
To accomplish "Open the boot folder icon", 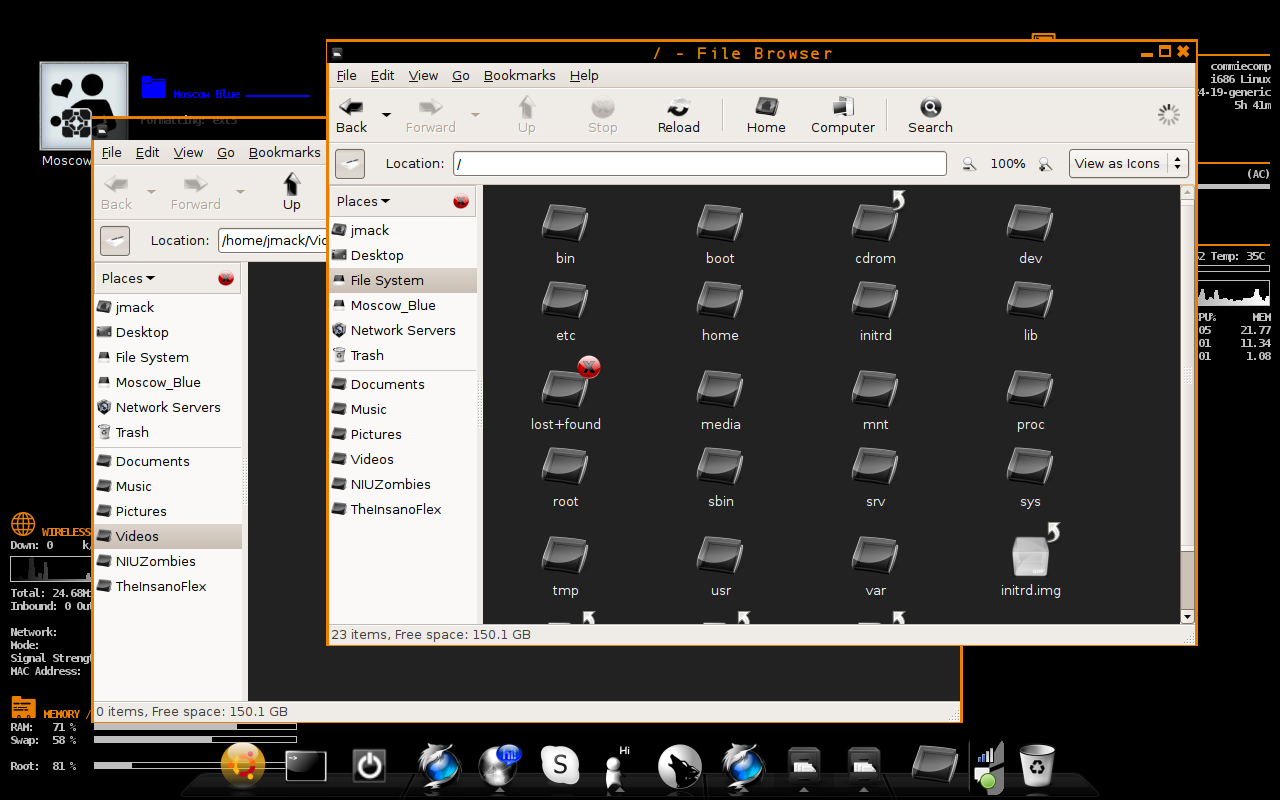I will click(720, 223).
